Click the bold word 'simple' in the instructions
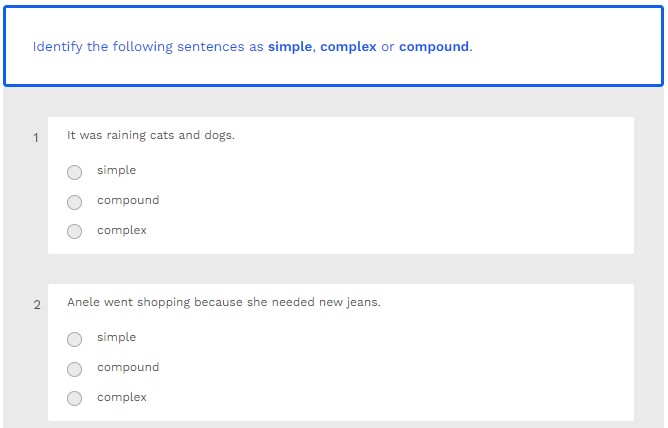 click(290, 47)
